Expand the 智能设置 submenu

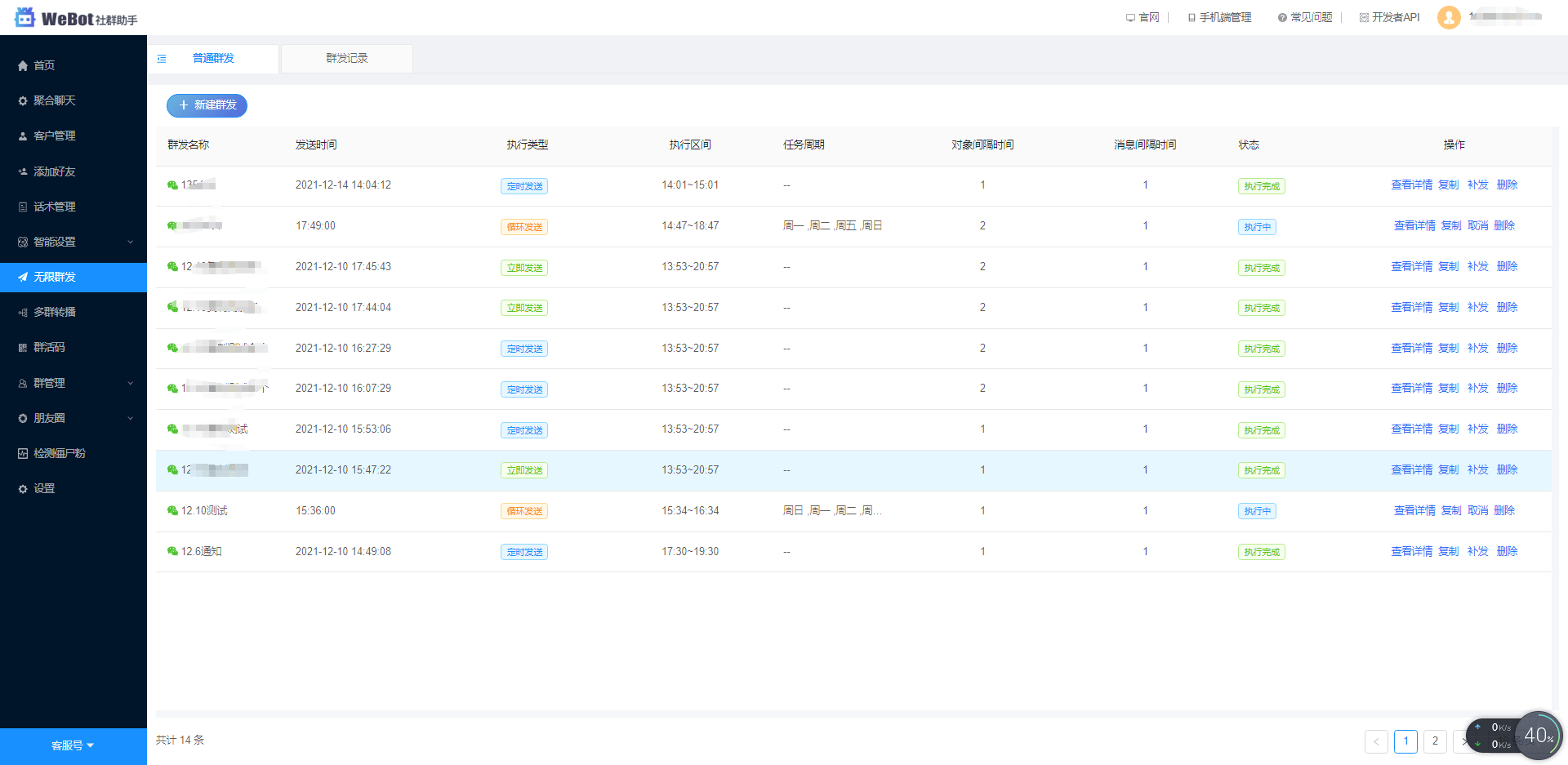(130, 242)
